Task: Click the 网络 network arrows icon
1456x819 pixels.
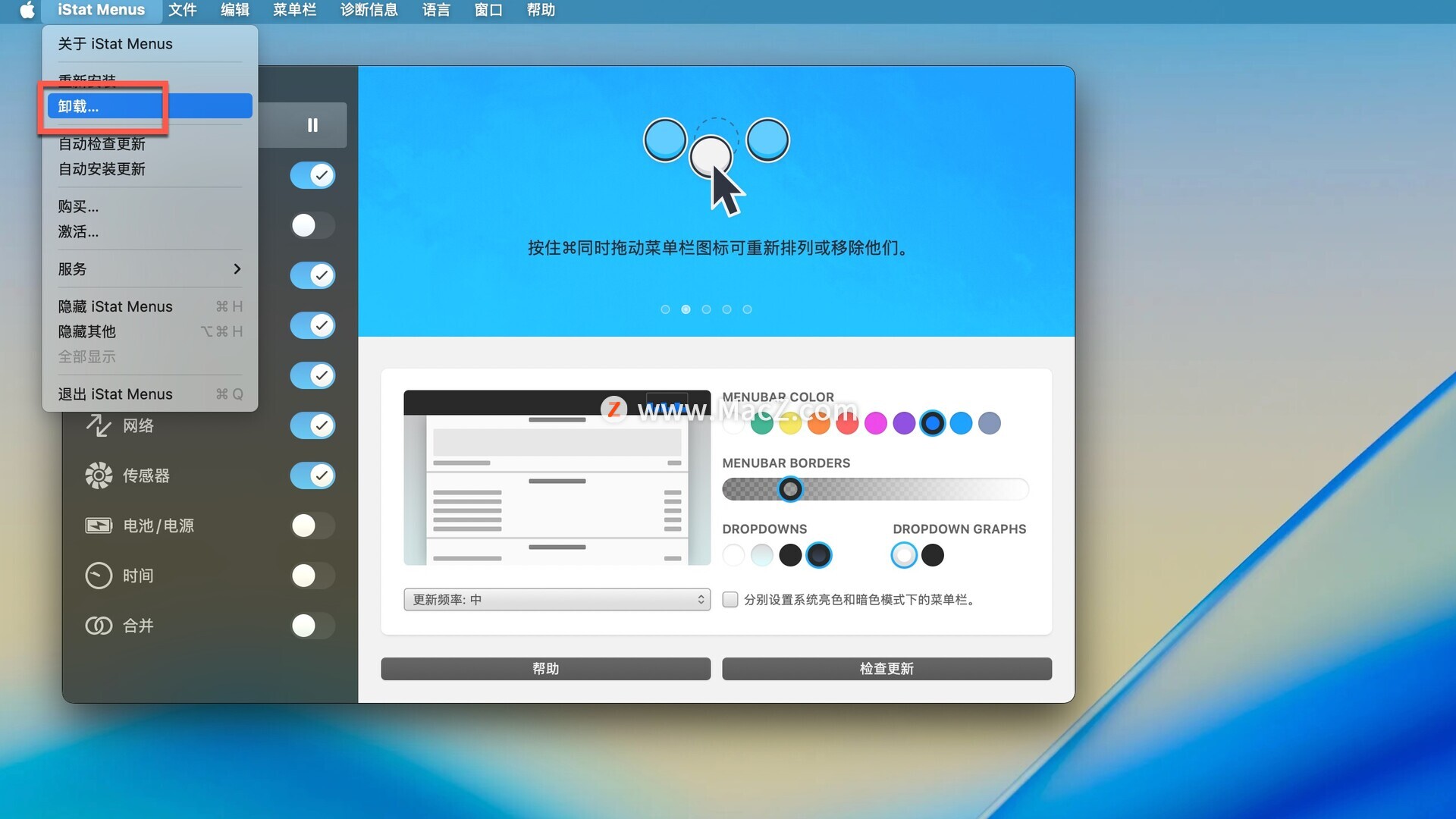Action: [x=99, y=425]
